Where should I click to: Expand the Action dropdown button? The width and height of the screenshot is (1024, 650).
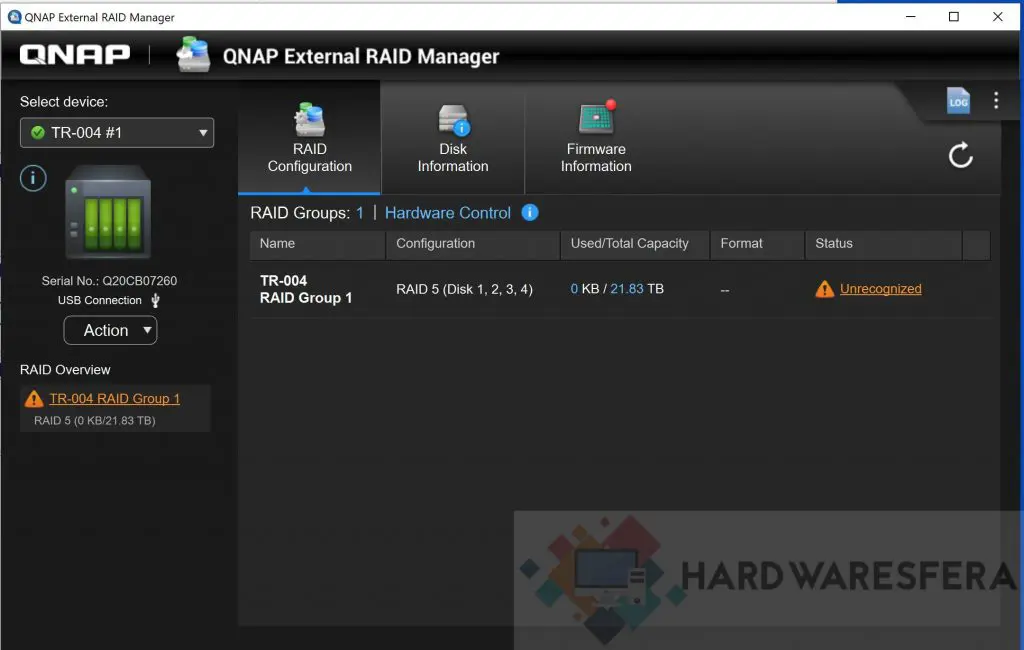[110, 331]
